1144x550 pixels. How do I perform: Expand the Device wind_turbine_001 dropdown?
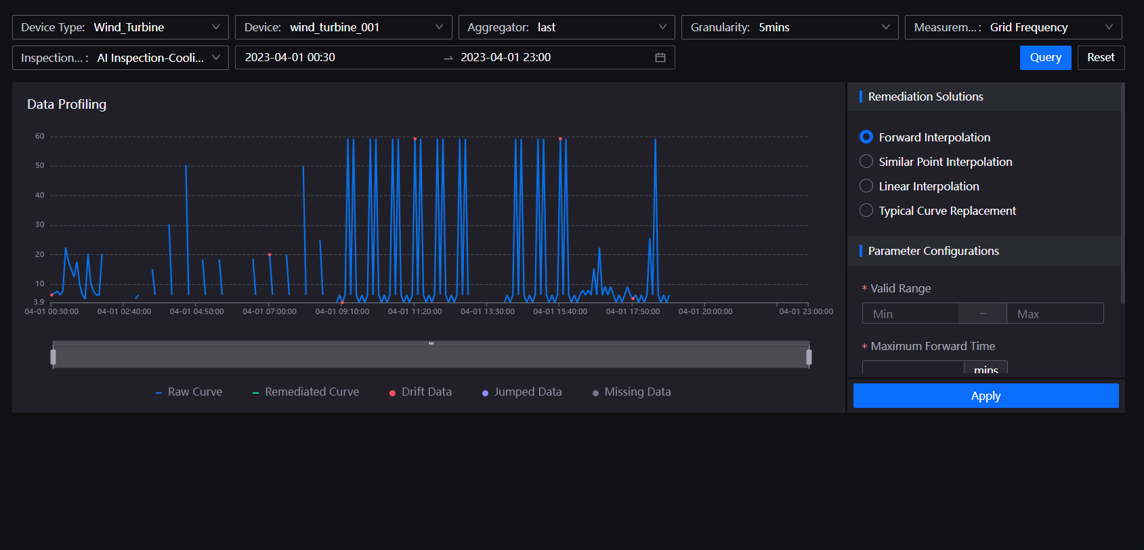pos(343,27)
